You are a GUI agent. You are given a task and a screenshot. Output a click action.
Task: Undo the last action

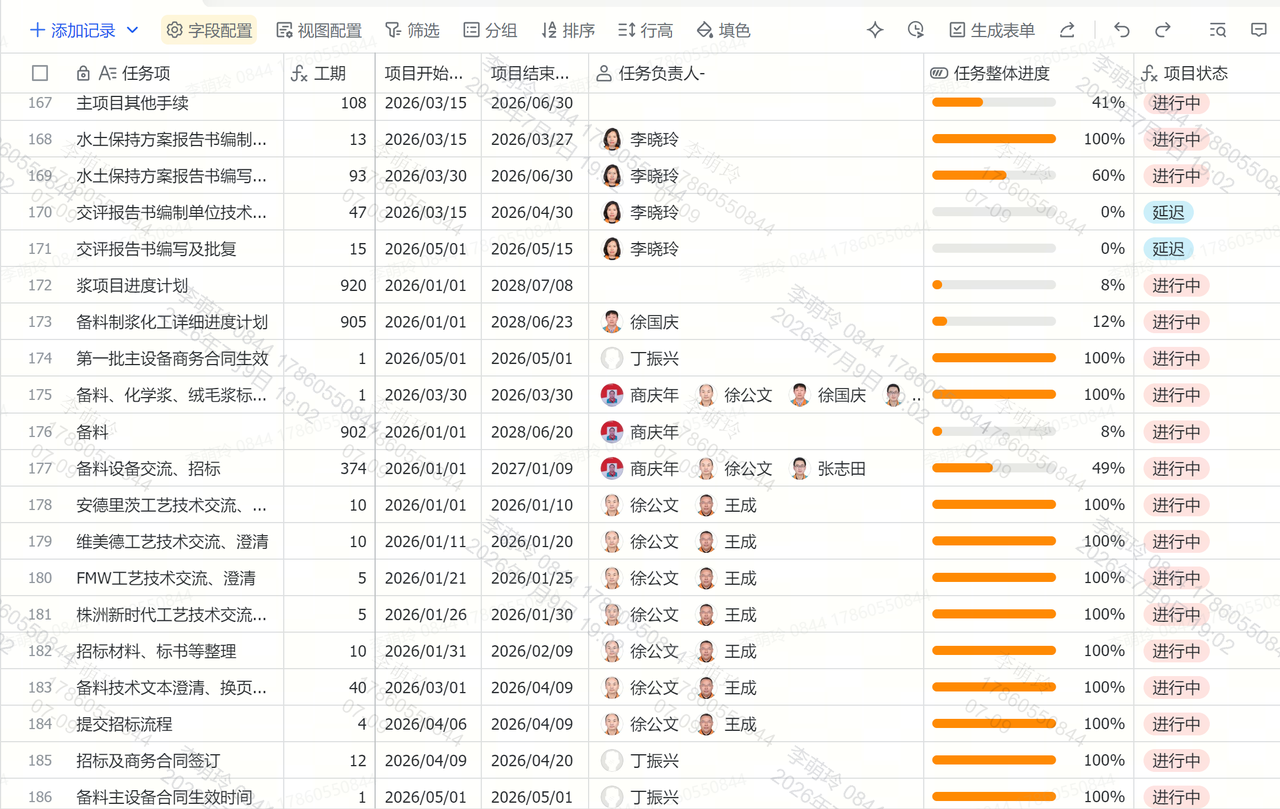click(1122, 30)
